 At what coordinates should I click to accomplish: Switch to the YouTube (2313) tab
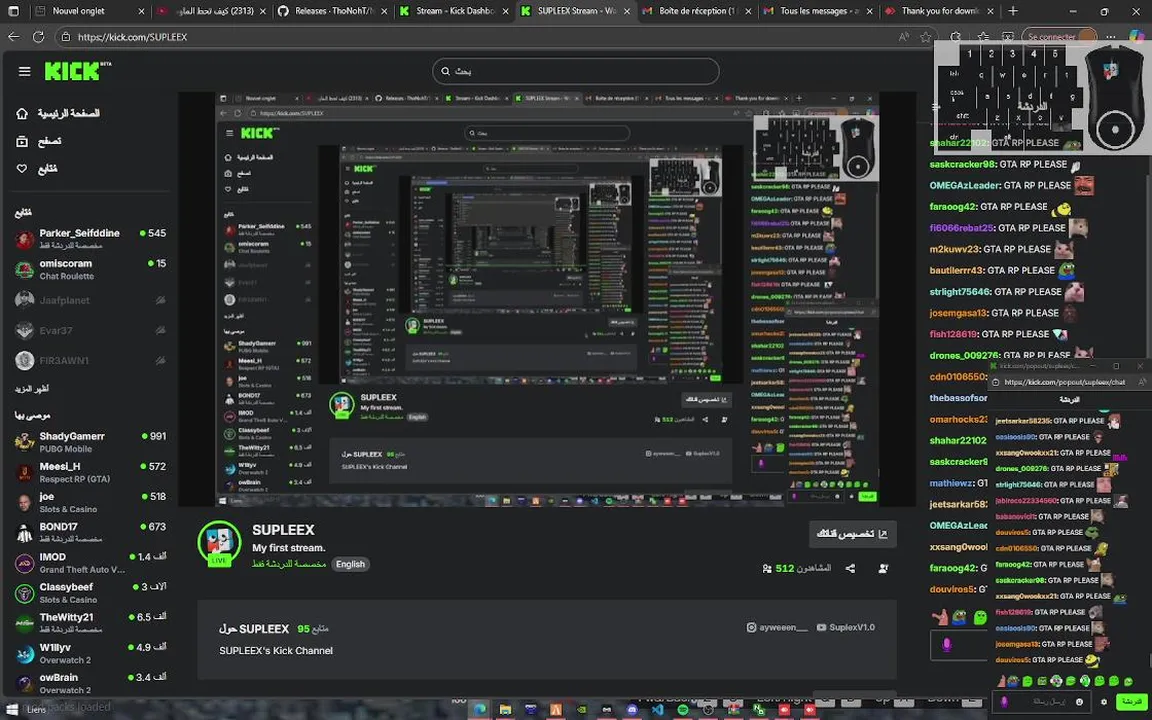[211, 11]
